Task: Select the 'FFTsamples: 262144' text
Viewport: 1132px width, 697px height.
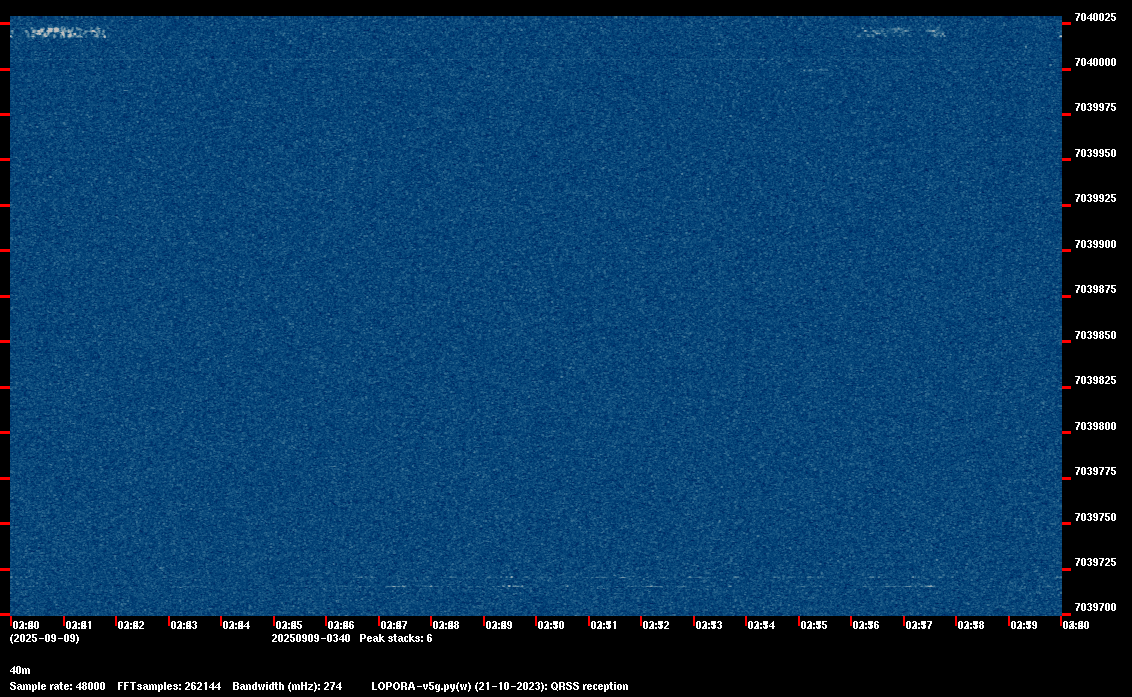Action: click(x=169, y=686)
